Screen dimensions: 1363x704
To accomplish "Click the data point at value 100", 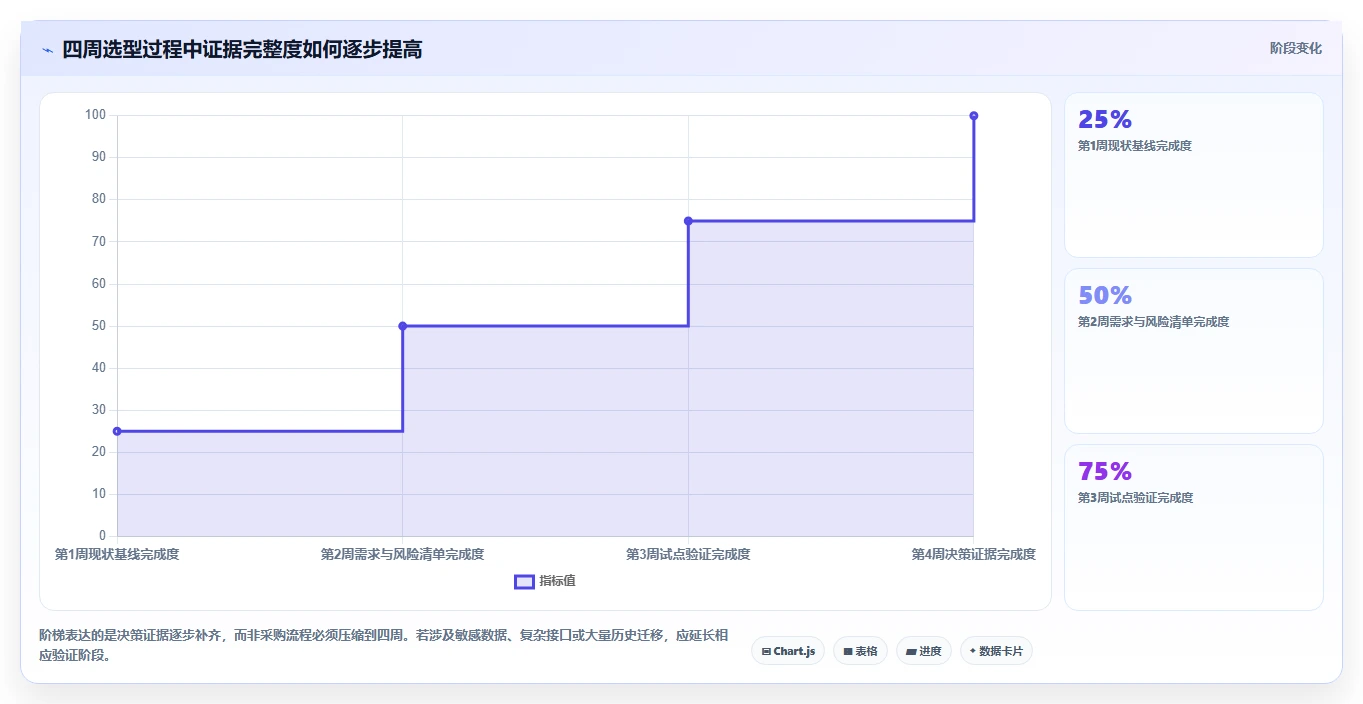I will coord(974,116).
